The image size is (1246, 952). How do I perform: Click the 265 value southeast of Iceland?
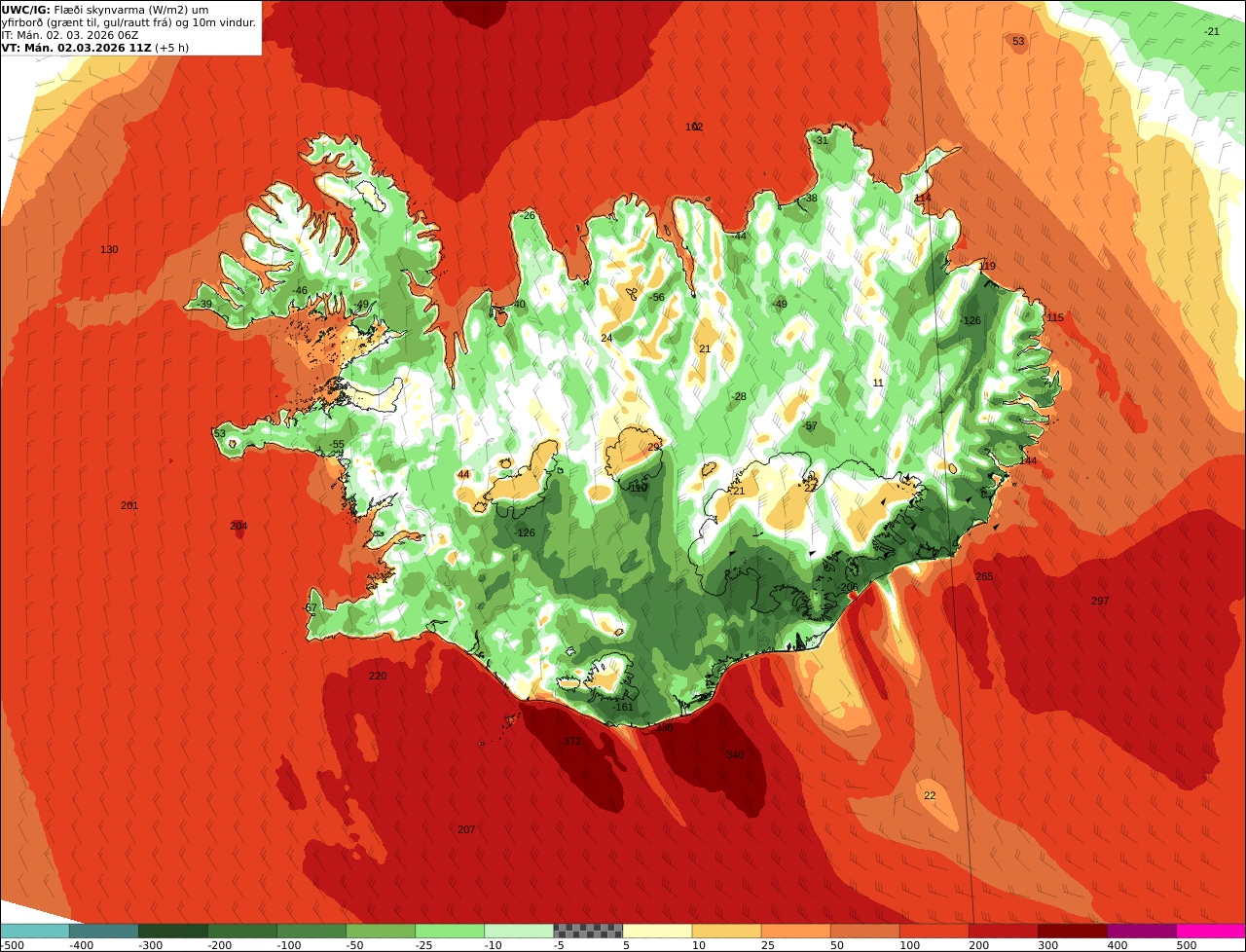point(984,577)
